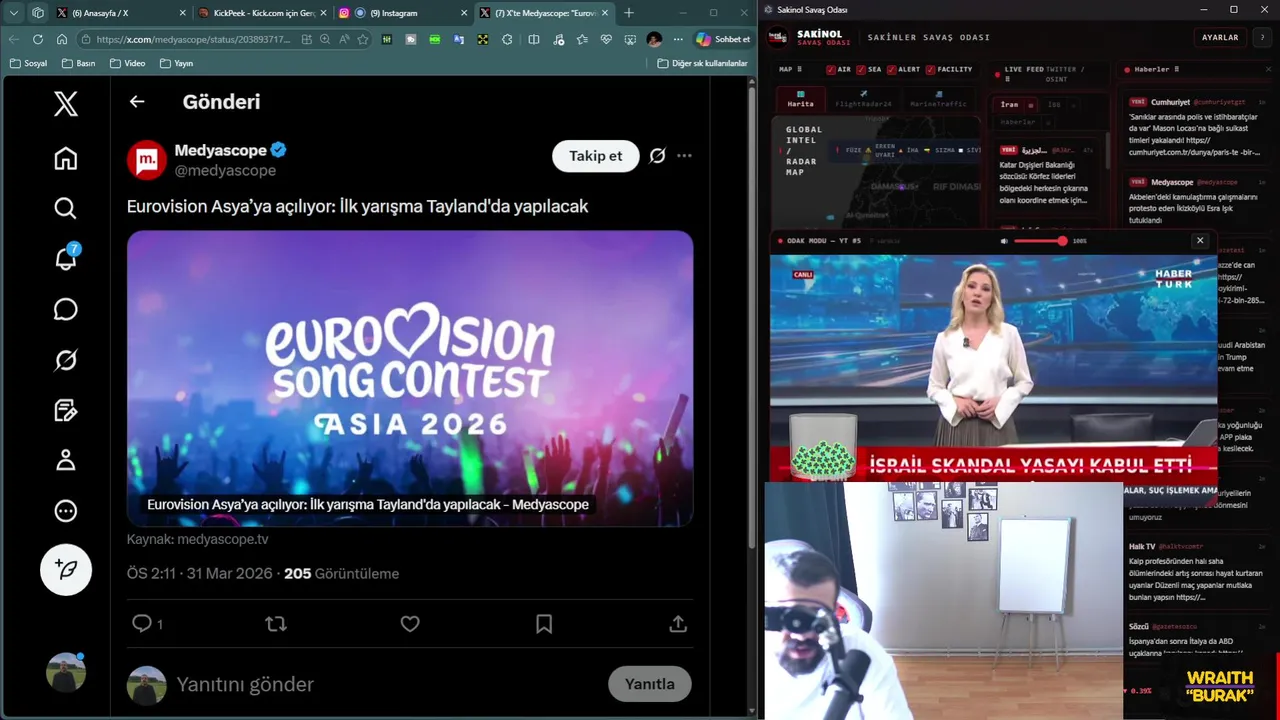1280x720 pixels.
Task: Open the browser settings ellipsis menu
Action: coord(678,39)
